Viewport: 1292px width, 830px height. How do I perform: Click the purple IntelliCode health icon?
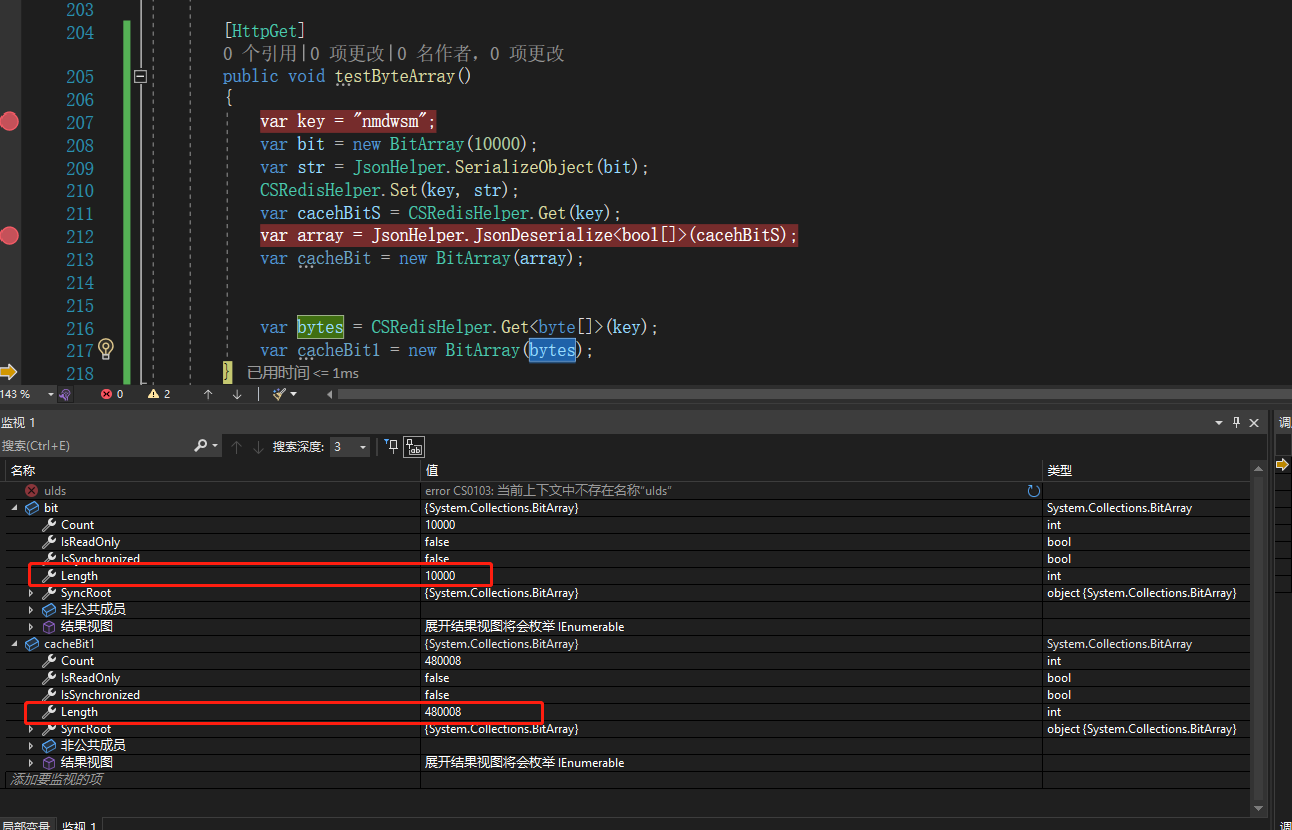[x=65, y=394]
